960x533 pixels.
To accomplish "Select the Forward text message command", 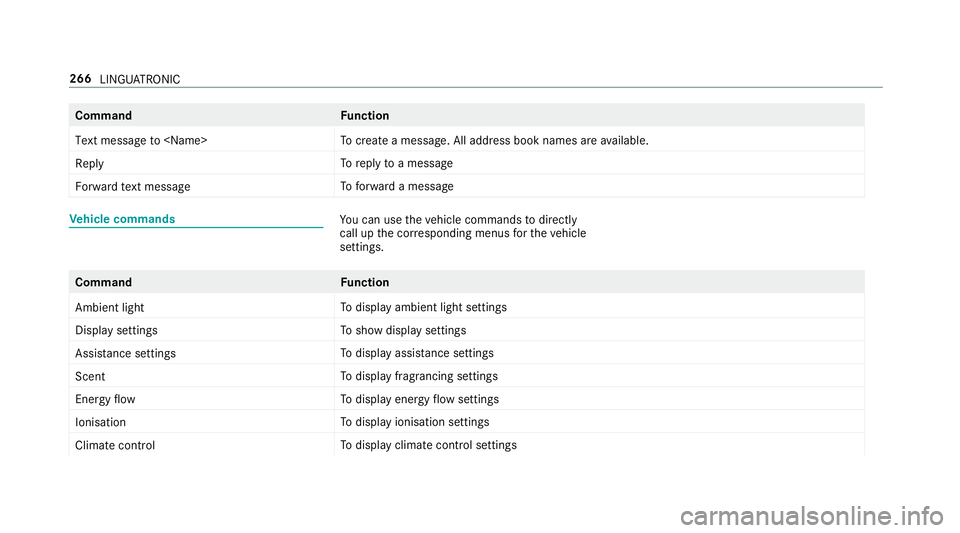I will point(132,186).
